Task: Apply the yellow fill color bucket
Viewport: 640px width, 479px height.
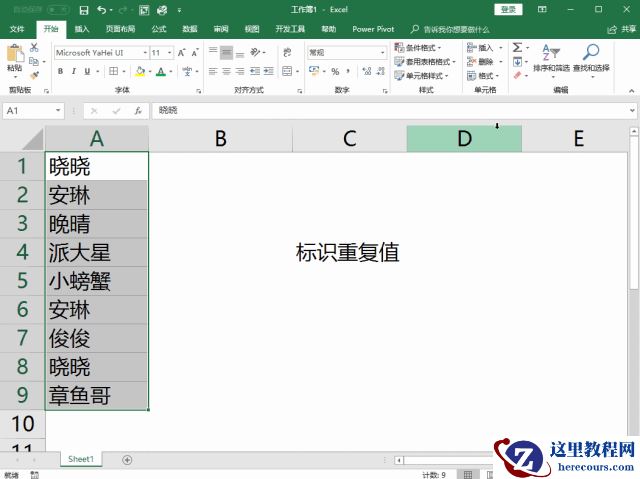Action: [x=140, y=71]
